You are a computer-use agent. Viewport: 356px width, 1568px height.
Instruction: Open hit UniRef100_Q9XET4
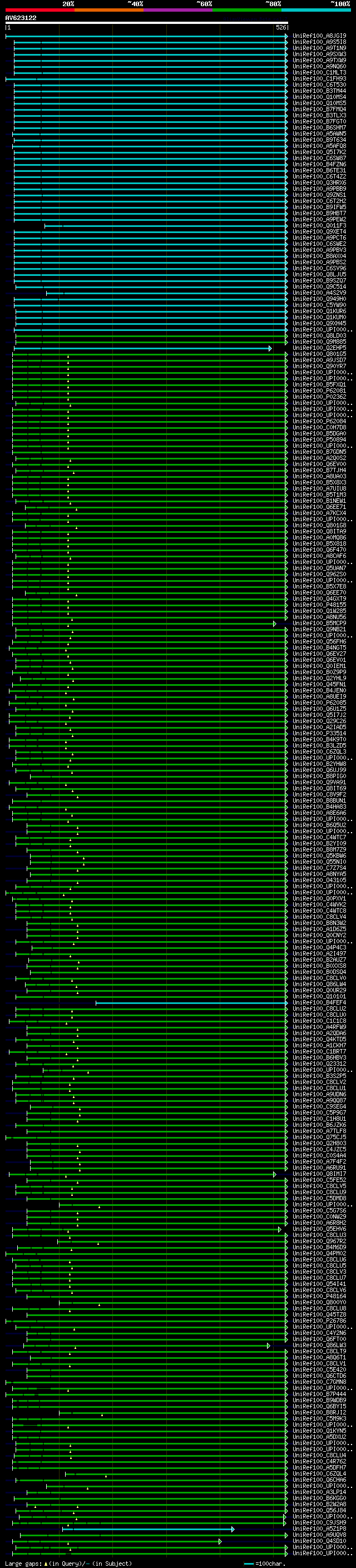pyautogui.click(x=319, y=232)
